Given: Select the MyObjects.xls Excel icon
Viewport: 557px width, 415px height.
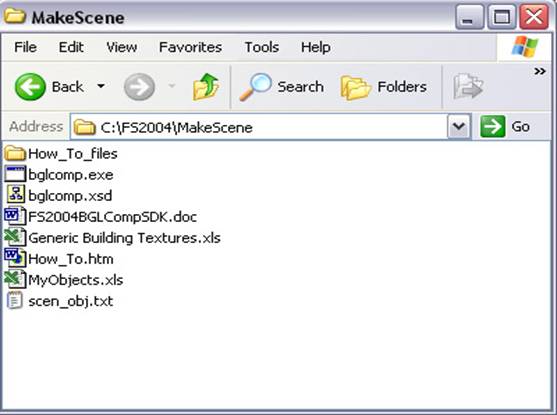Looking at the screenshot, I should [15, 279].
